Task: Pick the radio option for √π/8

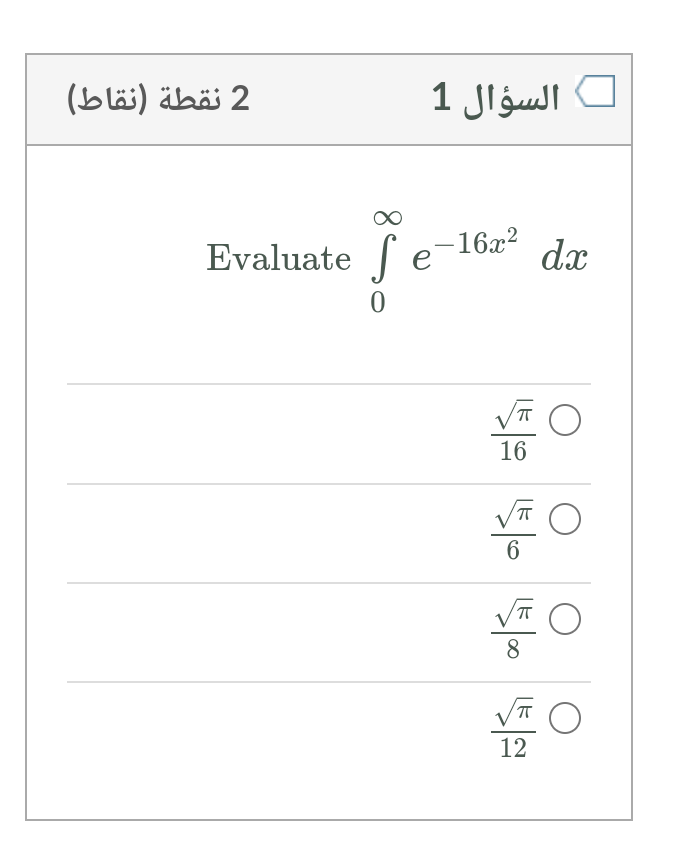Action: 565,618
